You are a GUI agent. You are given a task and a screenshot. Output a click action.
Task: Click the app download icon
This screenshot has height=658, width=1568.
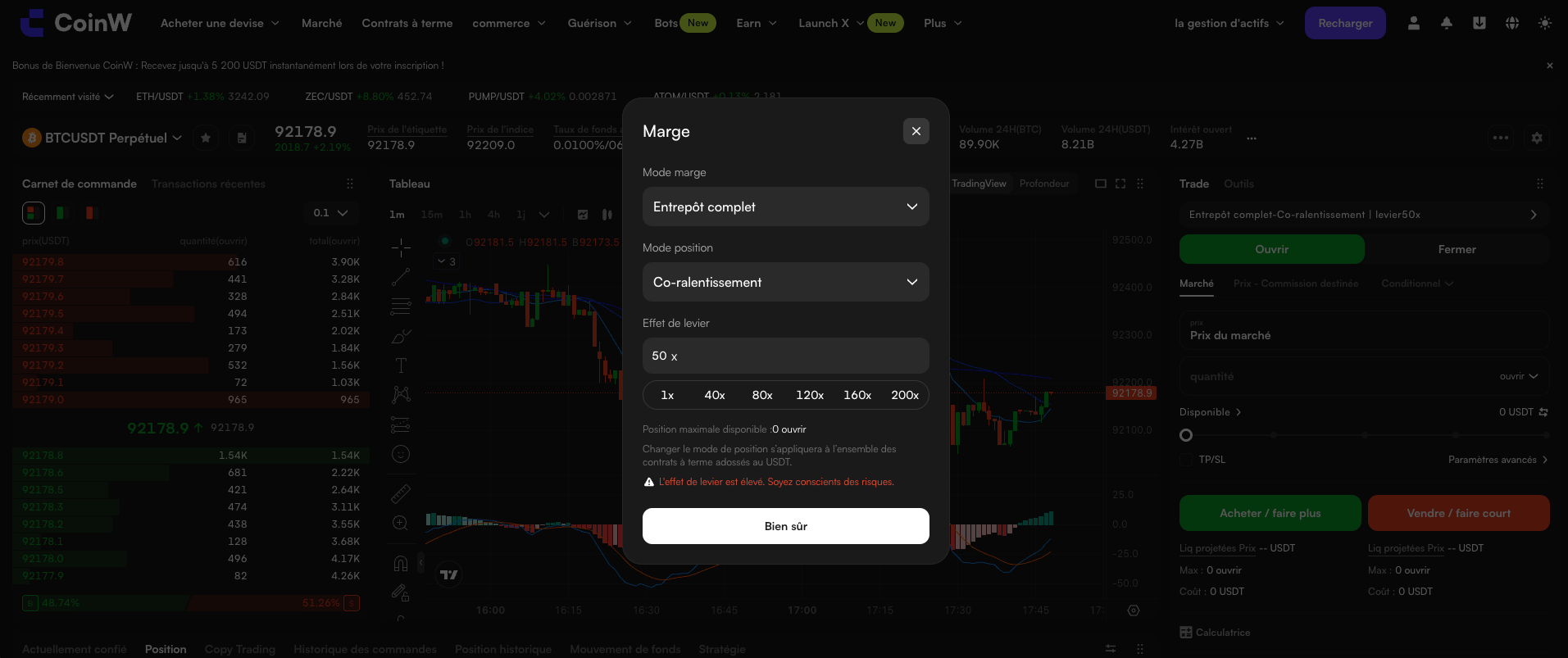[1479, 23]
